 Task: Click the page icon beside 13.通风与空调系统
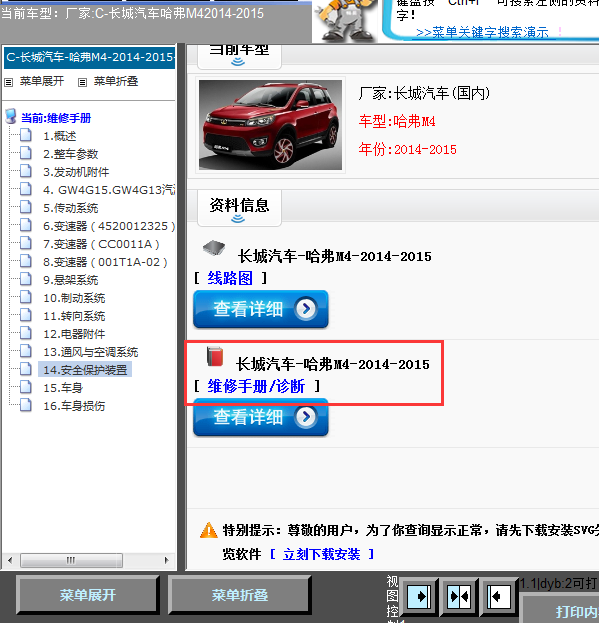tap(26, 351)
